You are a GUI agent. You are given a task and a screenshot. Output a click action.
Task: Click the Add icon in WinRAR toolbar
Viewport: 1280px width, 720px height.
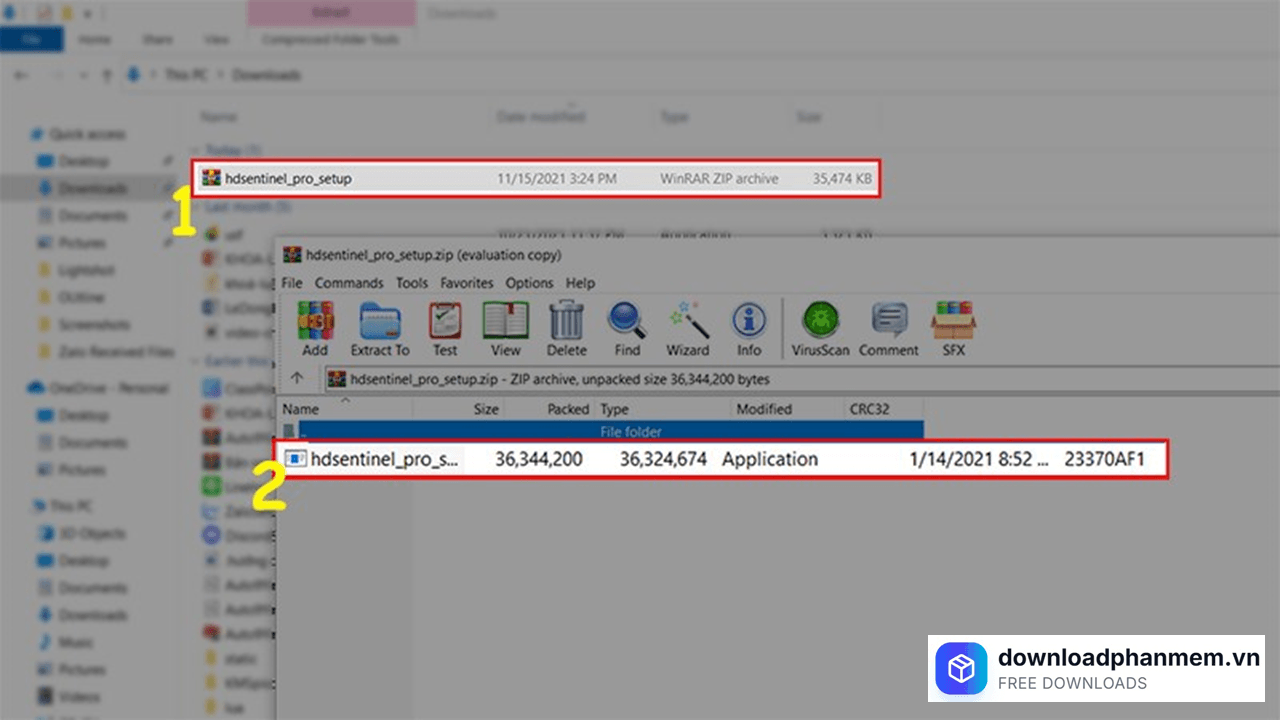315,322
